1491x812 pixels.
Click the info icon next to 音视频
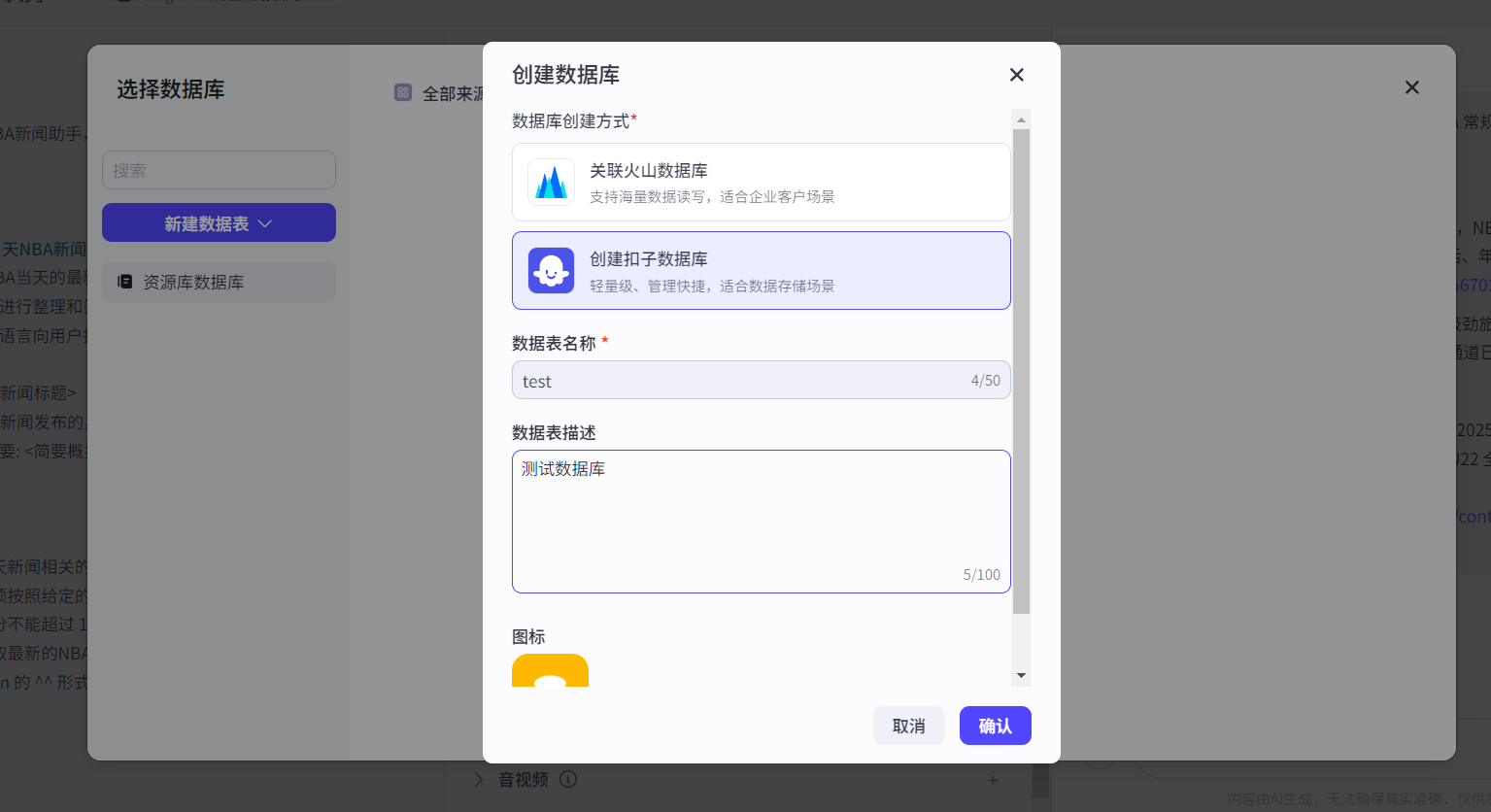[568, 779]
